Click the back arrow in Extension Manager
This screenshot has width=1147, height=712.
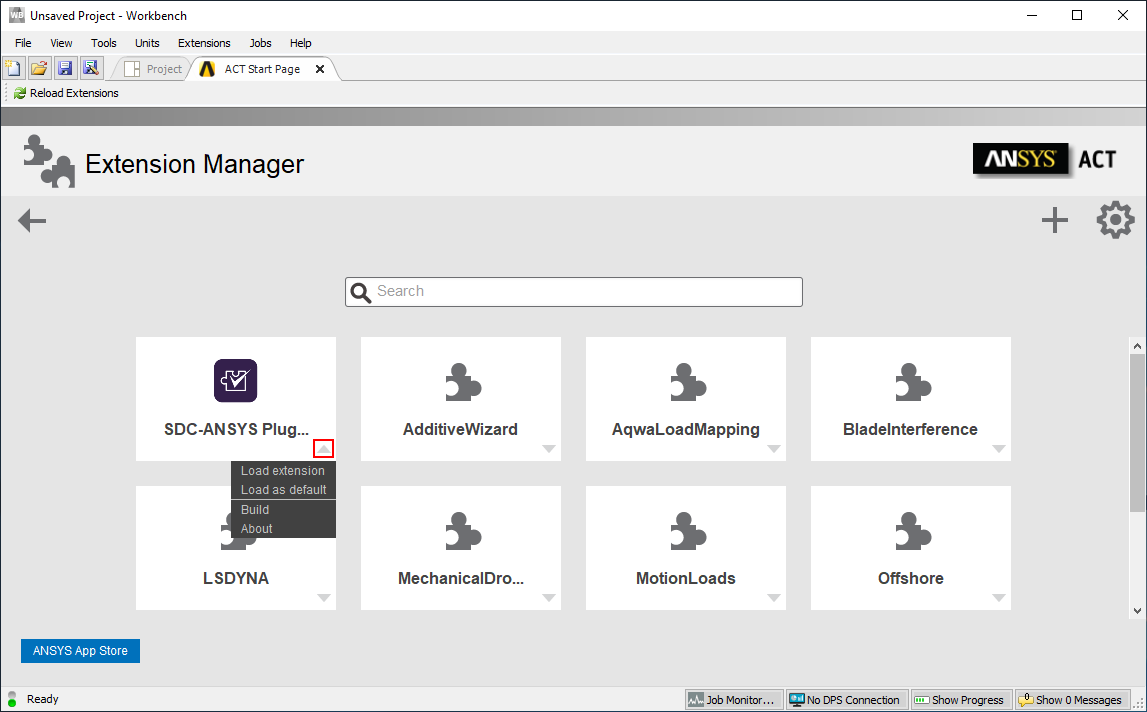point(32,221)
